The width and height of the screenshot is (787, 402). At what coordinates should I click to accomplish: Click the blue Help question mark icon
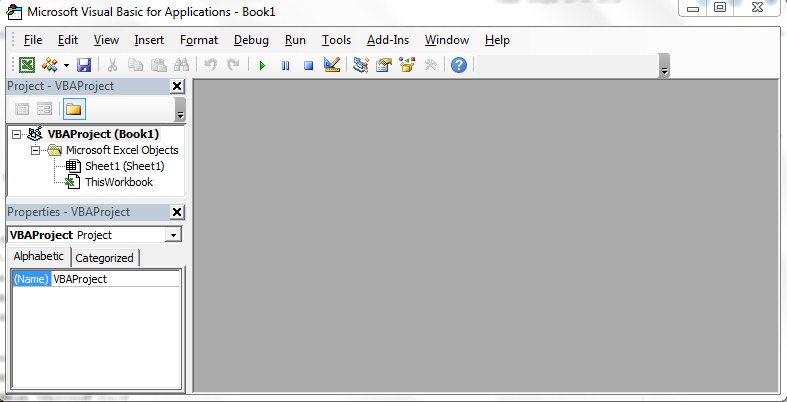tap(459, 65)
